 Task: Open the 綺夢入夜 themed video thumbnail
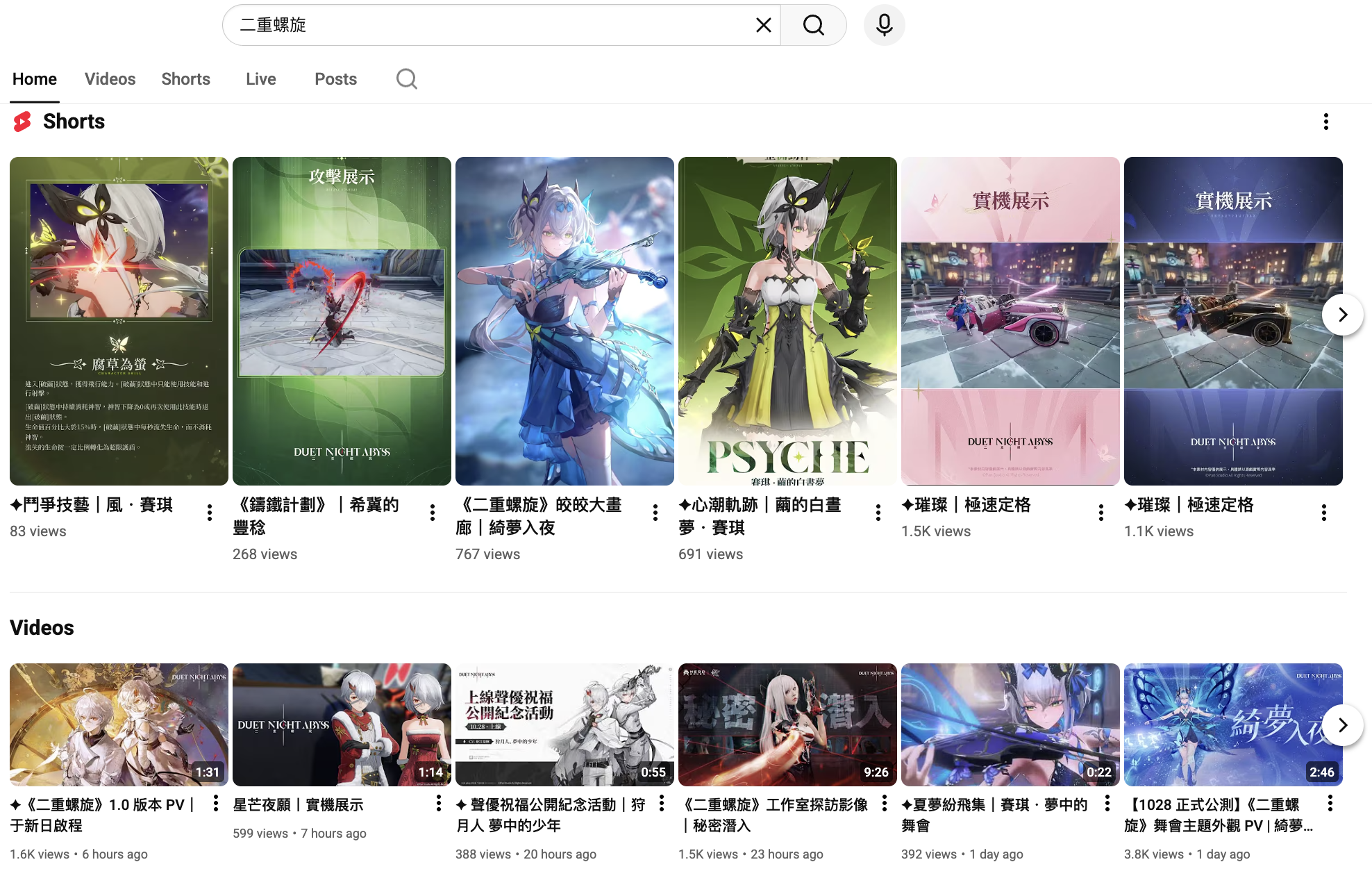(x=1233, y=724)
